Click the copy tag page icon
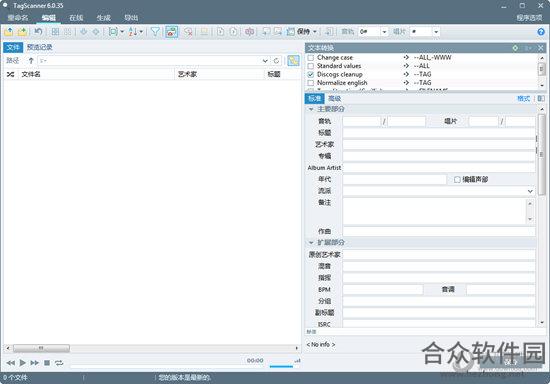The image size is (550, 384). [220, 32]
